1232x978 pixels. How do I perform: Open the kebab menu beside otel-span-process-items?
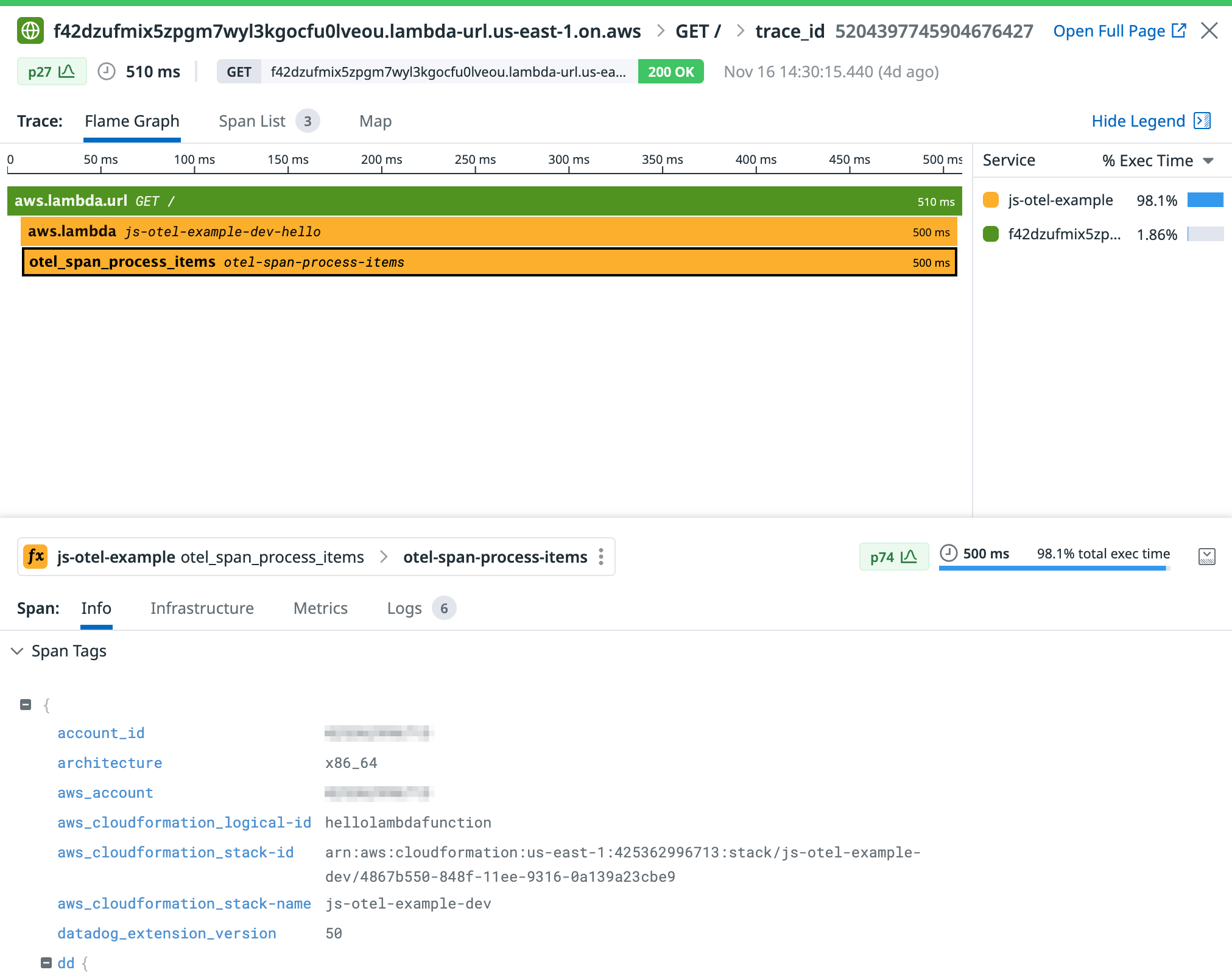click(x=600, y=556)
